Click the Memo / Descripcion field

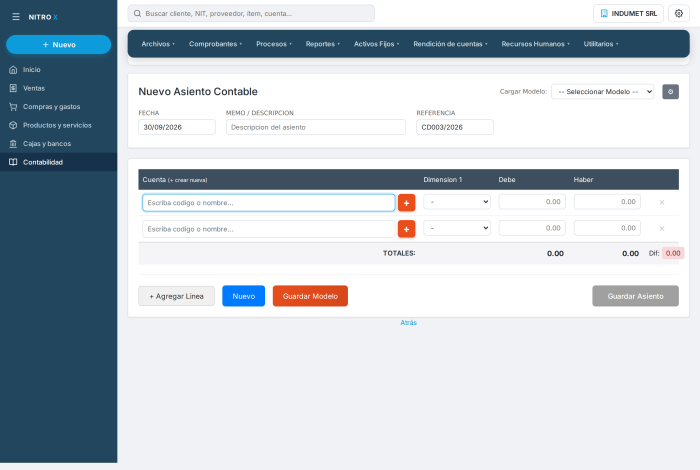coord(316,127)
